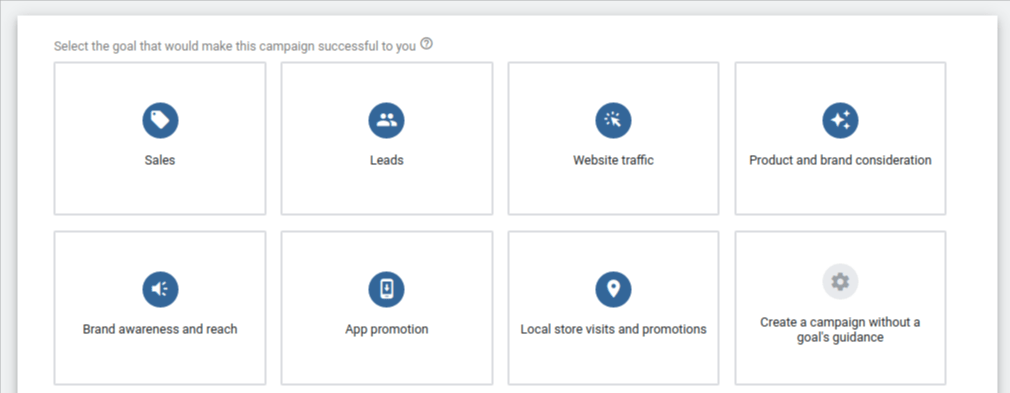Pick the Leads label text
1010x393 pixels.
click(x=386, y=160)
